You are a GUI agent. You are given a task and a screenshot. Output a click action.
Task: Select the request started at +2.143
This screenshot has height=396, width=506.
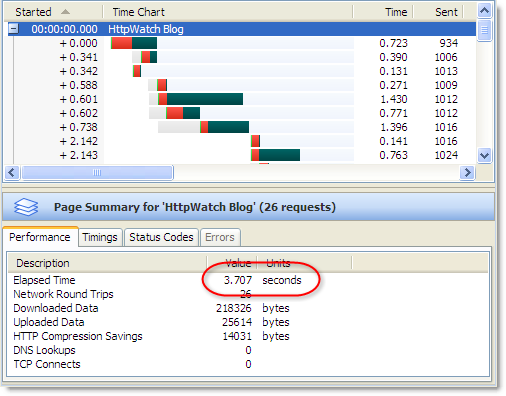(242, 155)
